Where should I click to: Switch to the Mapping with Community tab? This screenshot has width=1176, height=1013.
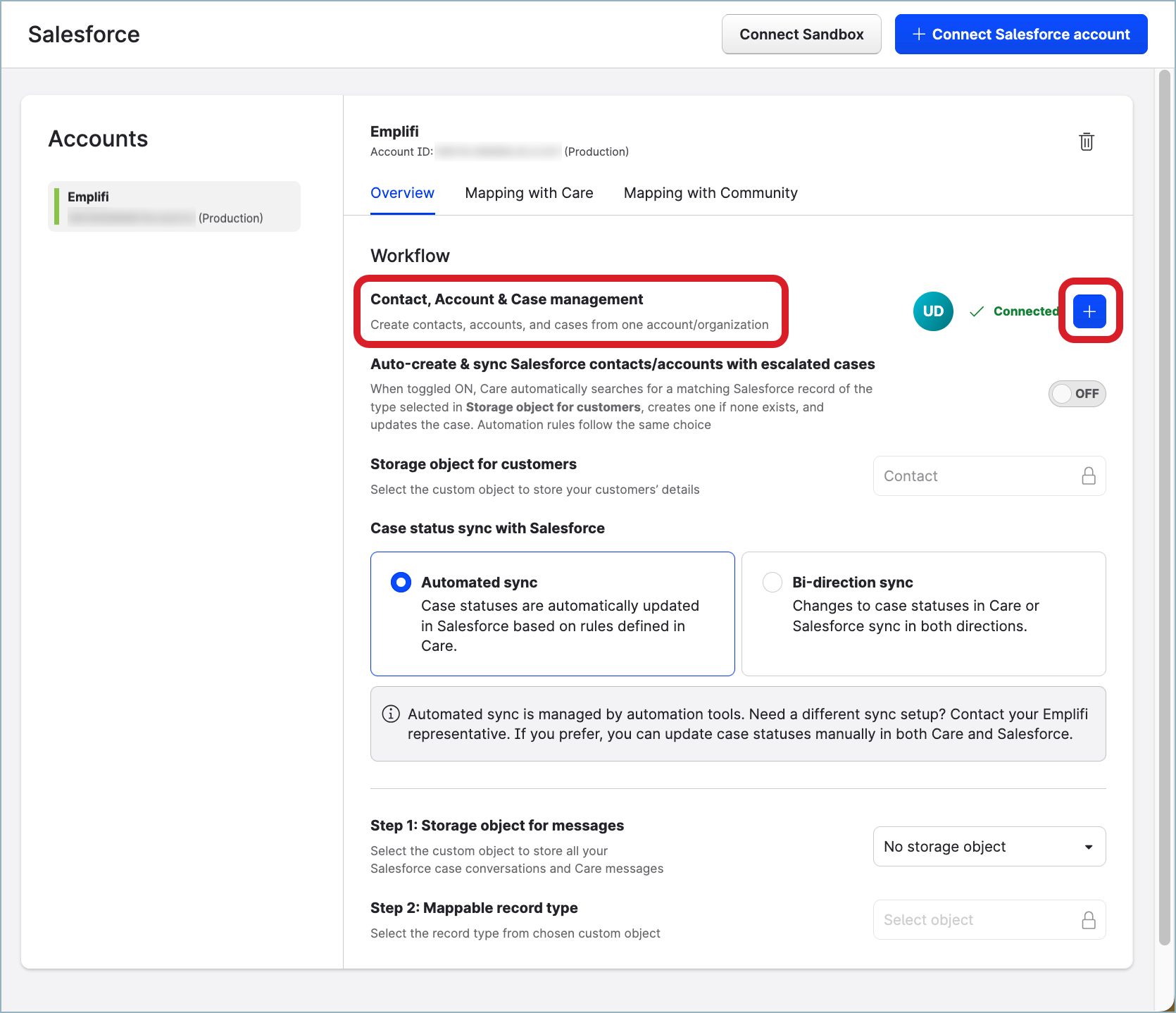coord(710,193)
